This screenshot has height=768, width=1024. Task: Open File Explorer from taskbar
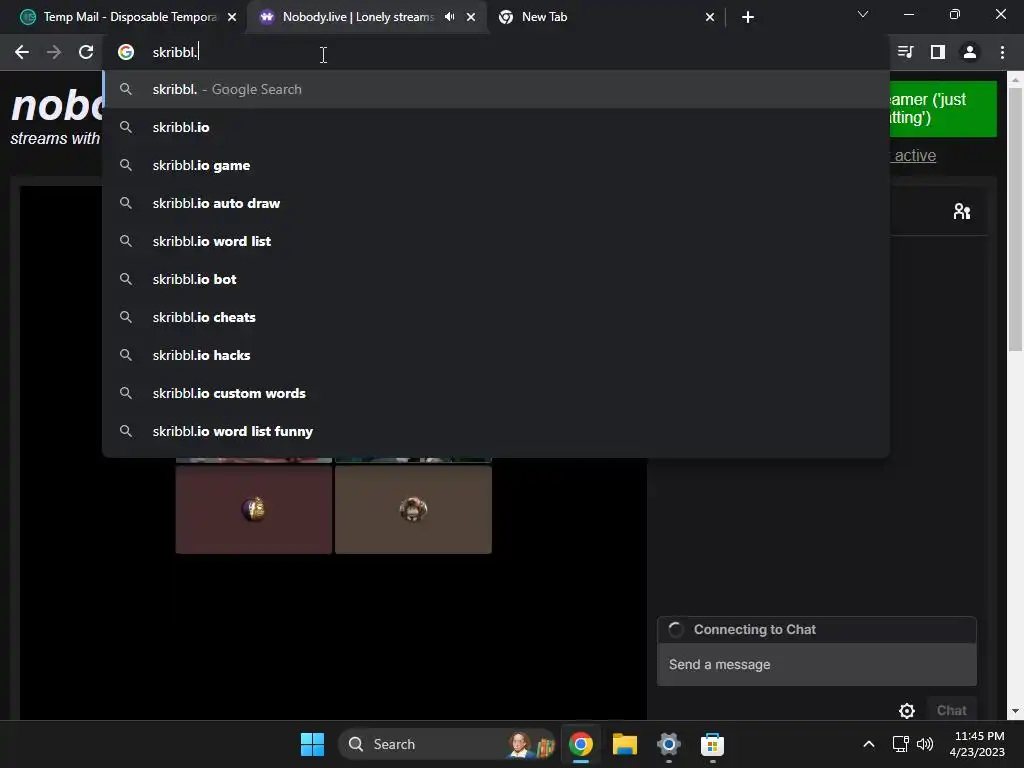pyautogui.click(x=624, y=744)
